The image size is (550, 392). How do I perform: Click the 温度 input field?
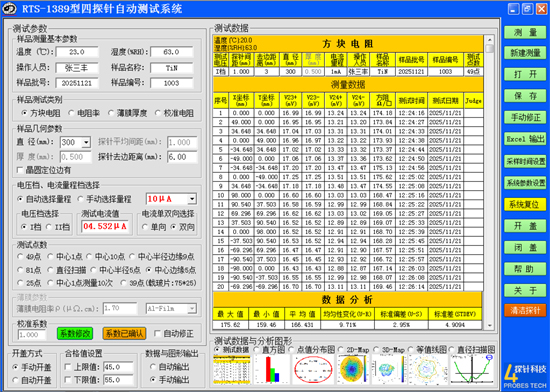77,52
